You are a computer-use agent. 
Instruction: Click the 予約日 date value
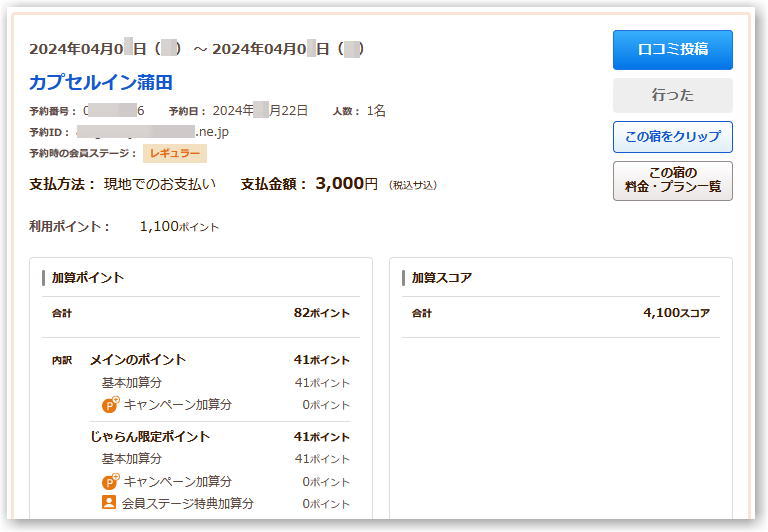click(260, 110)
